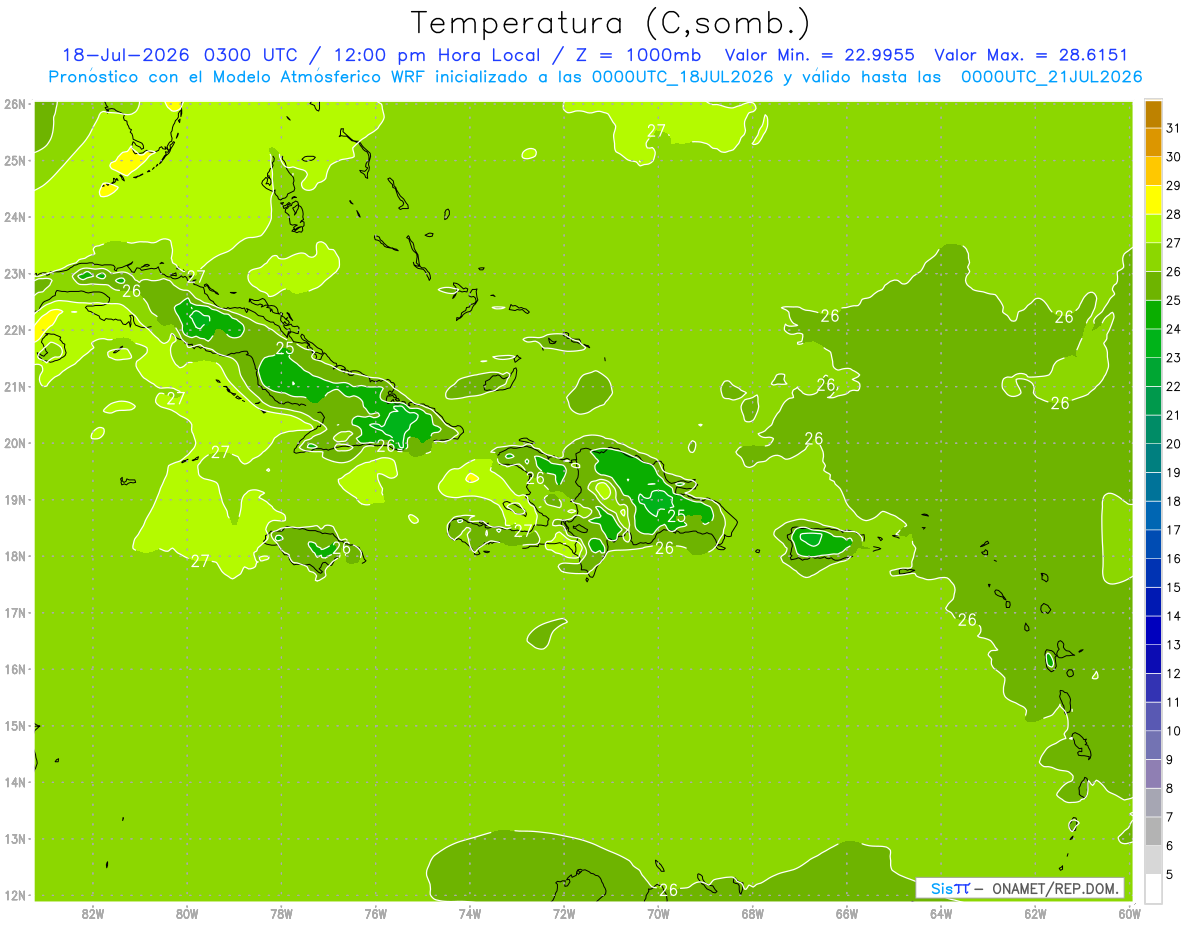Click the 19N latitude axis label
The image size is (1200, 927).
click(x=14, y=499)
